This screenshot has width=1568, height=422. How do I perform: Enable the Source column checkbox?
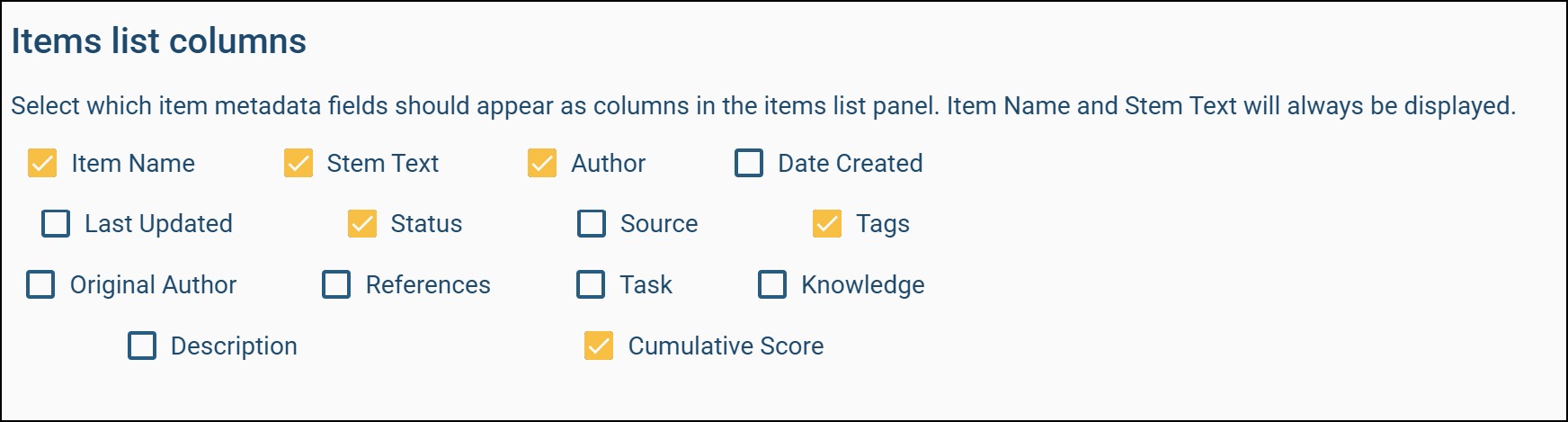click(592, 223)
